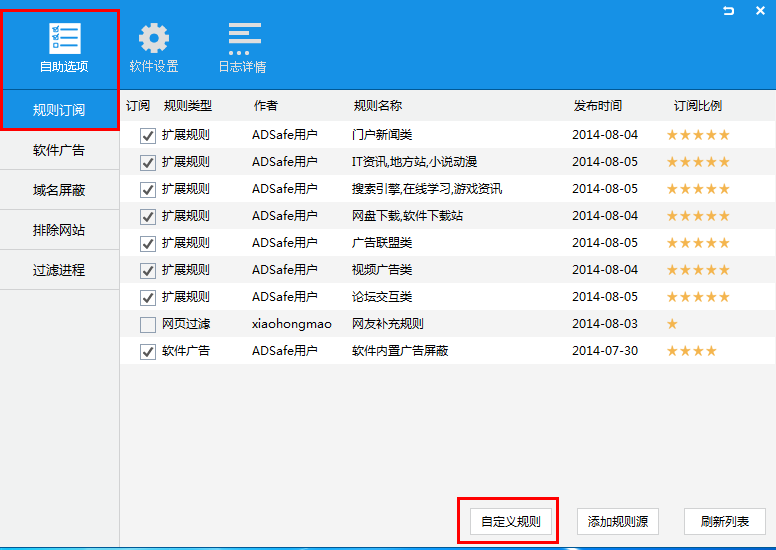
Task: Click the 规则类型 column header
Action: pos(188,105)
